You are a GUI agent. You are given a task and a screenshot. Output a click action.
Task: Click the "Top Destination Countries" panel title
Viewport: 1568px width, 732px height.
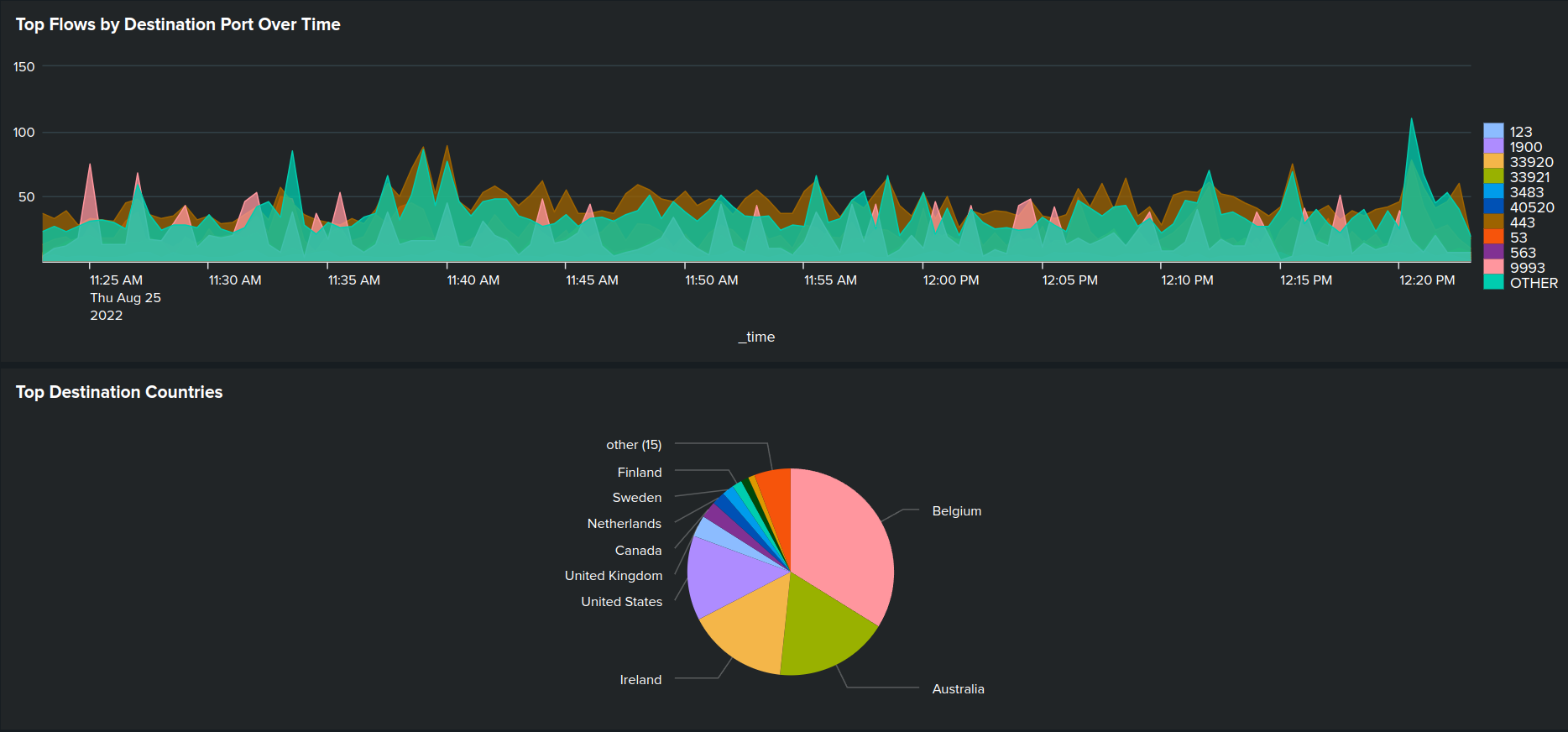(119, 392)
